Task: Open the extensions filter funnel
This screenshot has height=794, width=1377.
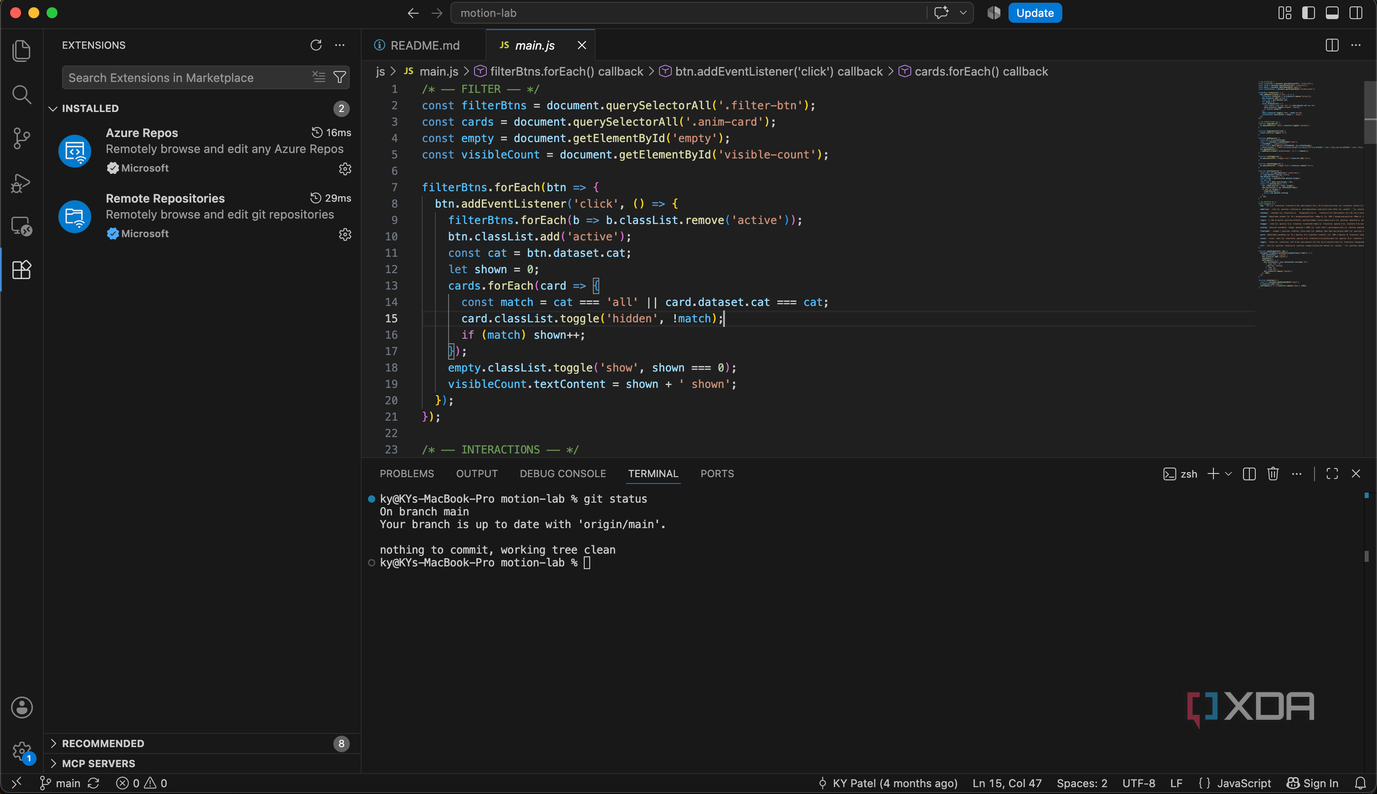Action: 340,77
